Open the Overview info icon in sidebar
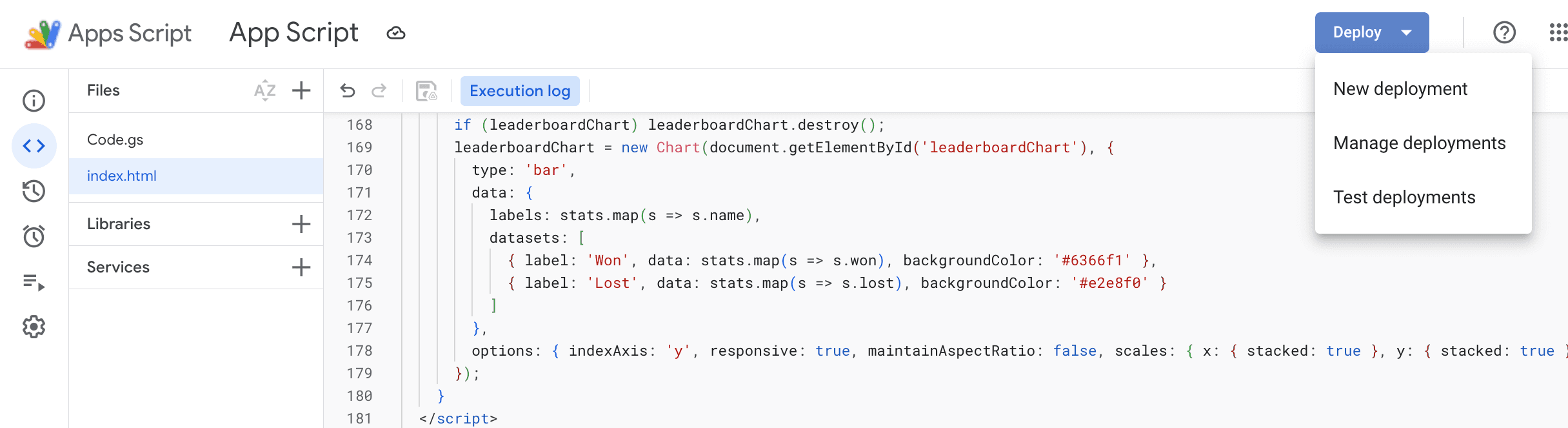The width and height of the screenshot is (1568, 428). coord(34,101)
